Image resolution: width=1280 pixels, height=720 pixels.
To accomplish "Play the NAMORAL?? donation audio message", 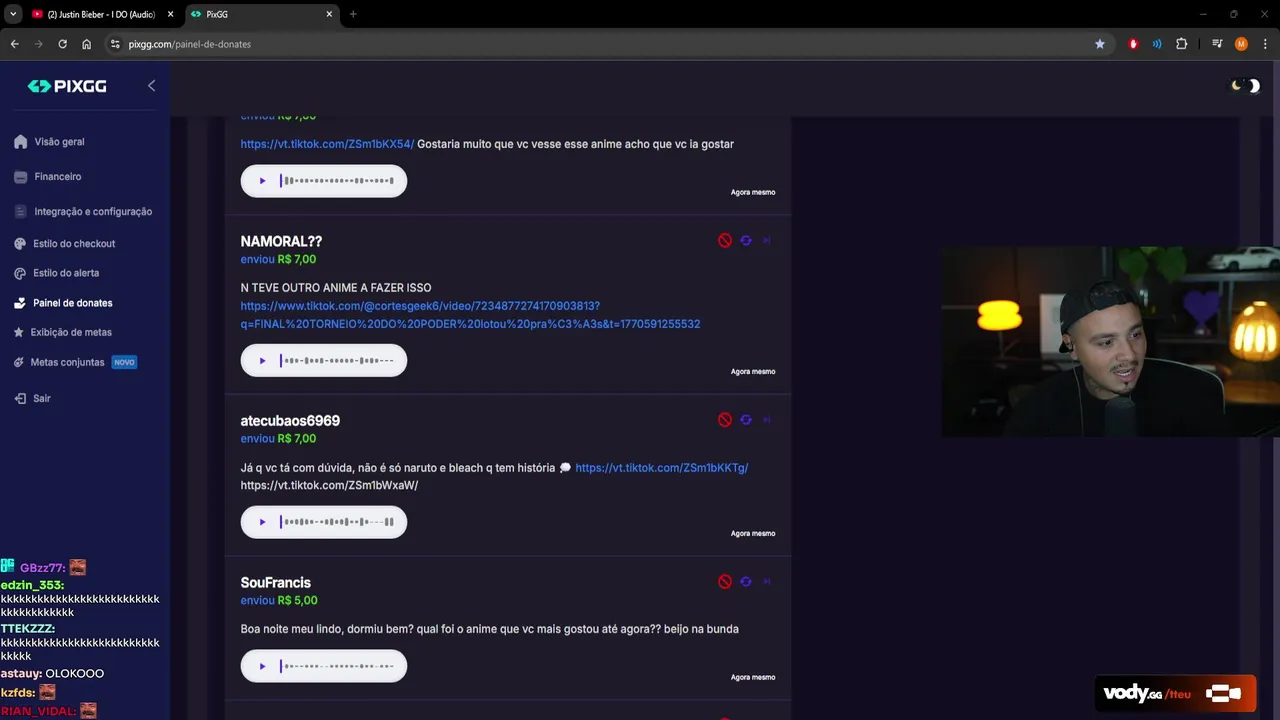I will [x=263, y=361].
